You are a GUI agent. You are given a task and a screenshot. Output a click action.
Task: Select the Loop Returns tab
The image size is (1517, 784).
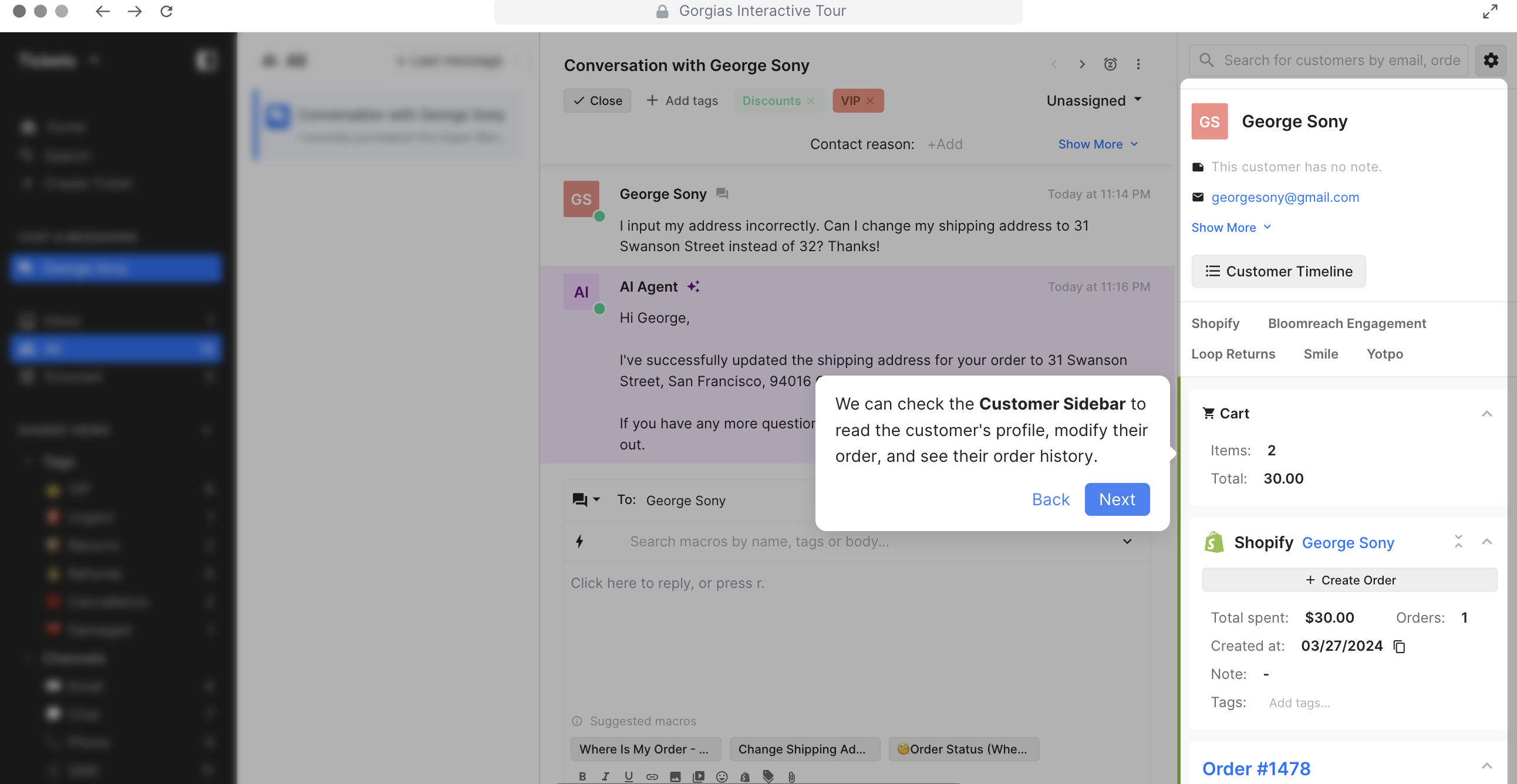(x=1233, y=354)
